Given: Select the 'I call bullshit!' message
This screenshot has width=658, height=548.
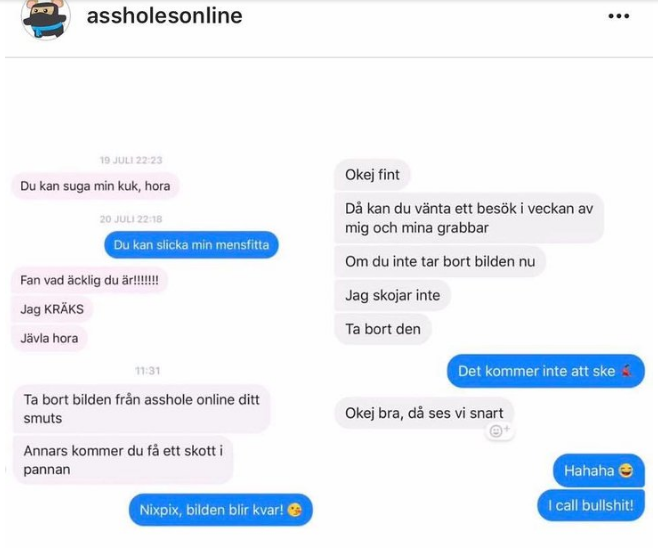Looking at the screenshot, I should pos(590,506).
